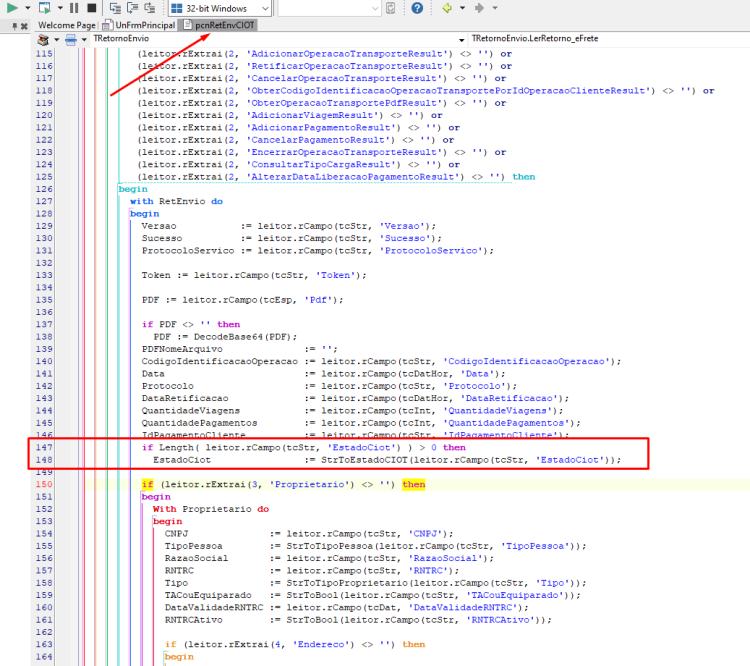Expand the TRetornoEnvio class dropdown
This screenshot has height=666, width=750.
[461, 39]
